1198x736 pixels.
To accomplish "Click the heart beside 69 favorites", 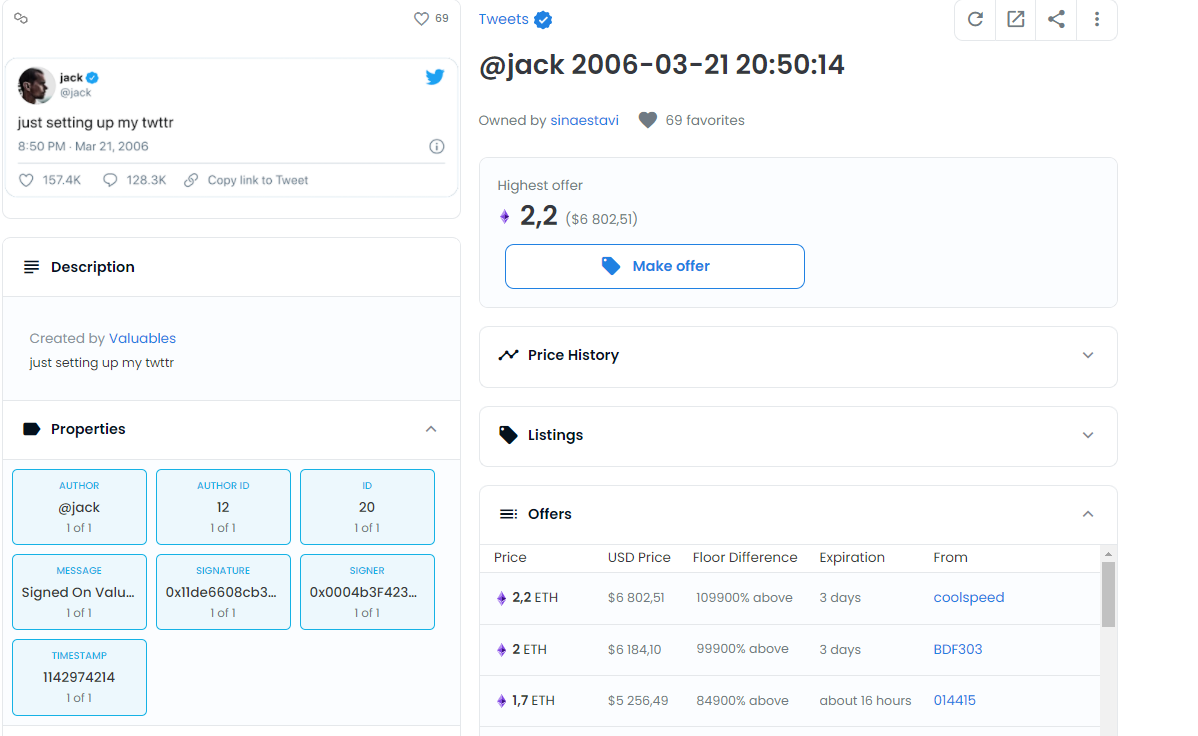I will [647, 120].
